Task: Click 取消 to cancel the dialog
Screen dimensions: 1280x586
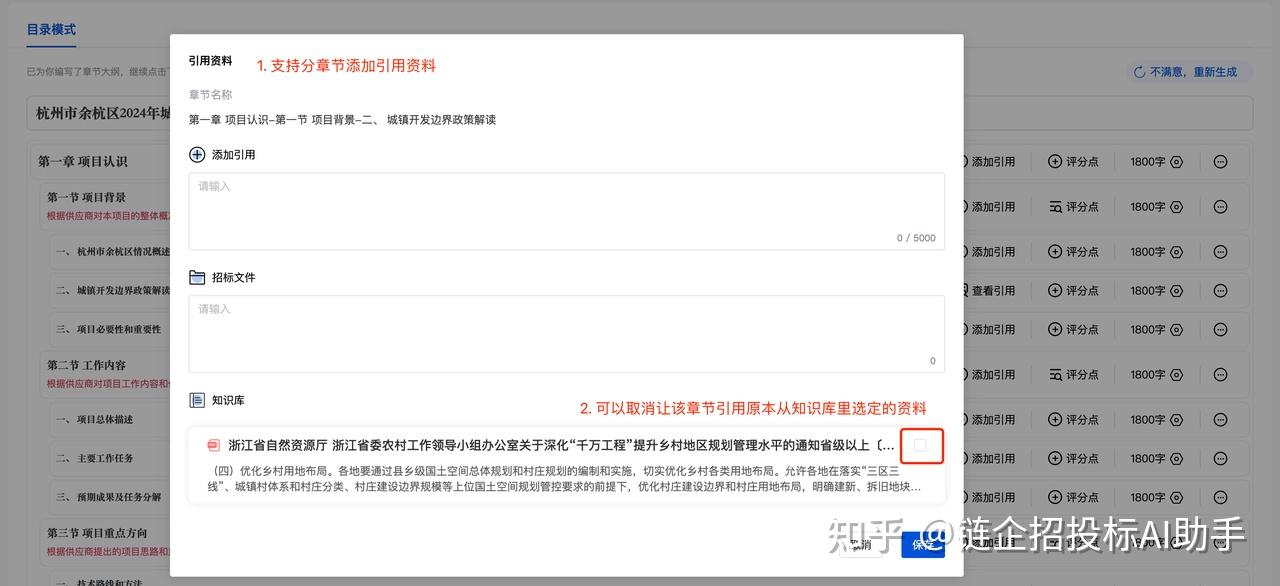Action: (x=861, y=545)
